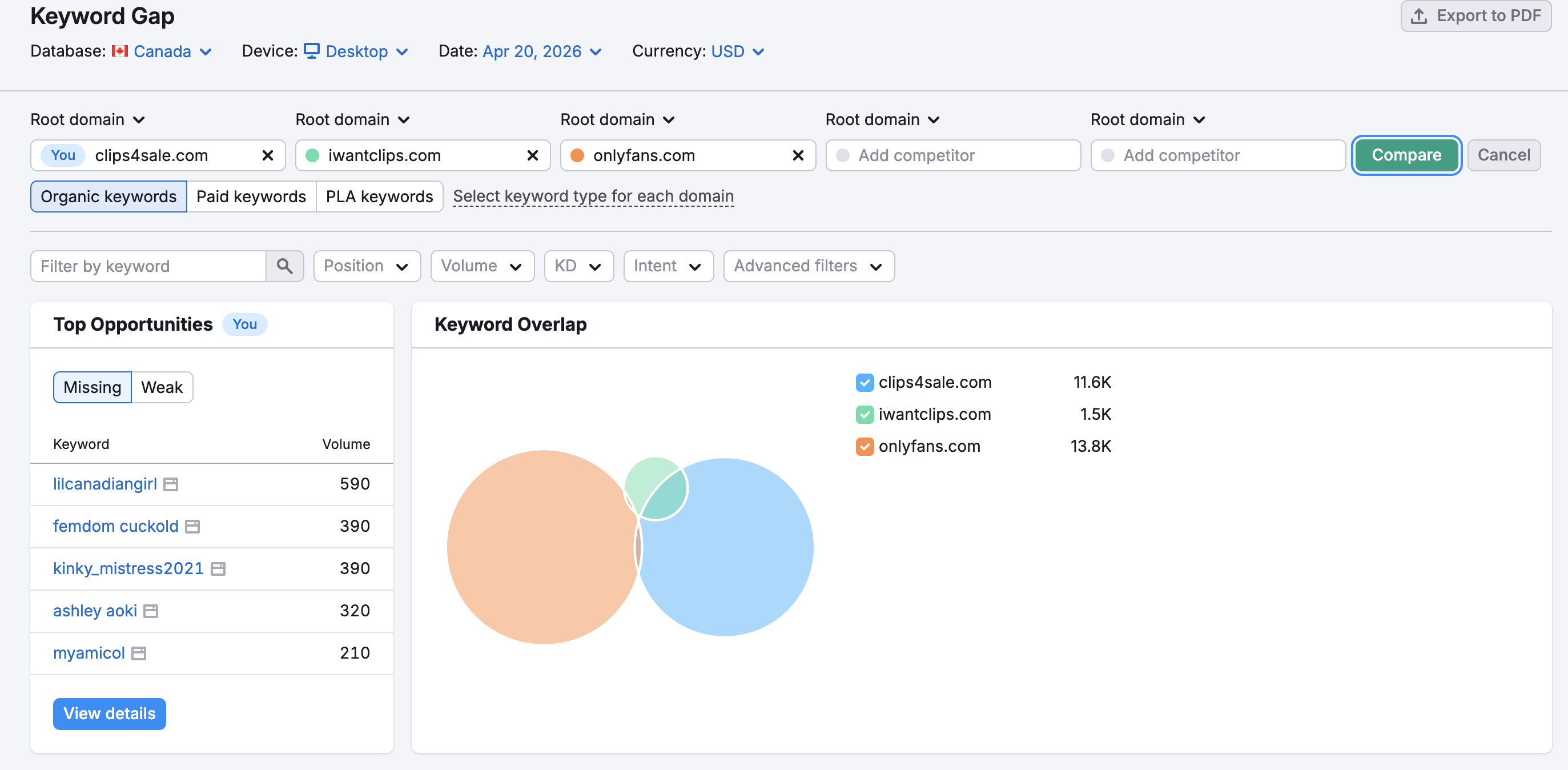The height and width of the screenshot is (770, 1568).
Task: Clear iwantclips.com with the X icon
Action: 533,155
